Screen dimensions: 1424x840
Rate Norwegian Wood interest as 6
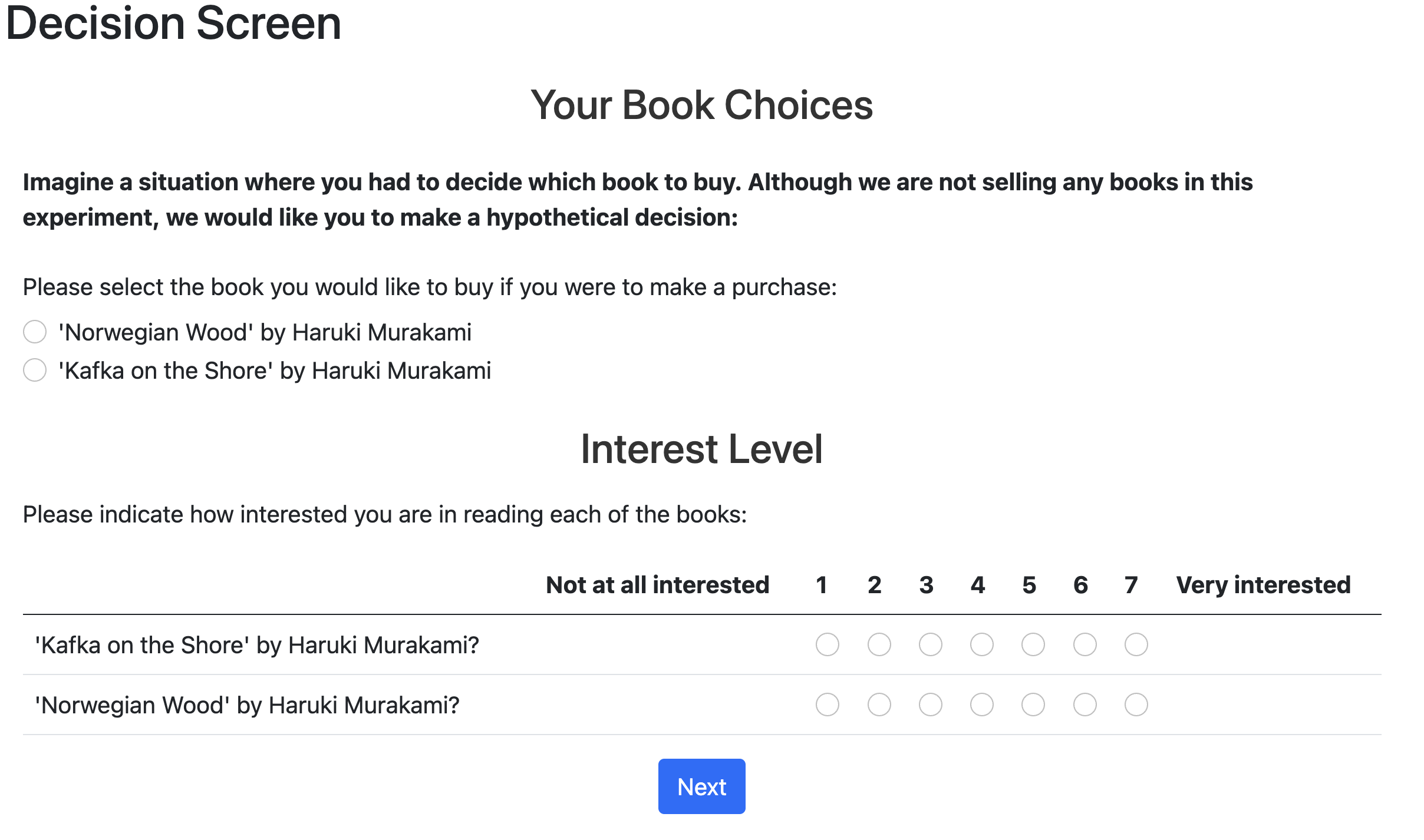coord(1085,705)
